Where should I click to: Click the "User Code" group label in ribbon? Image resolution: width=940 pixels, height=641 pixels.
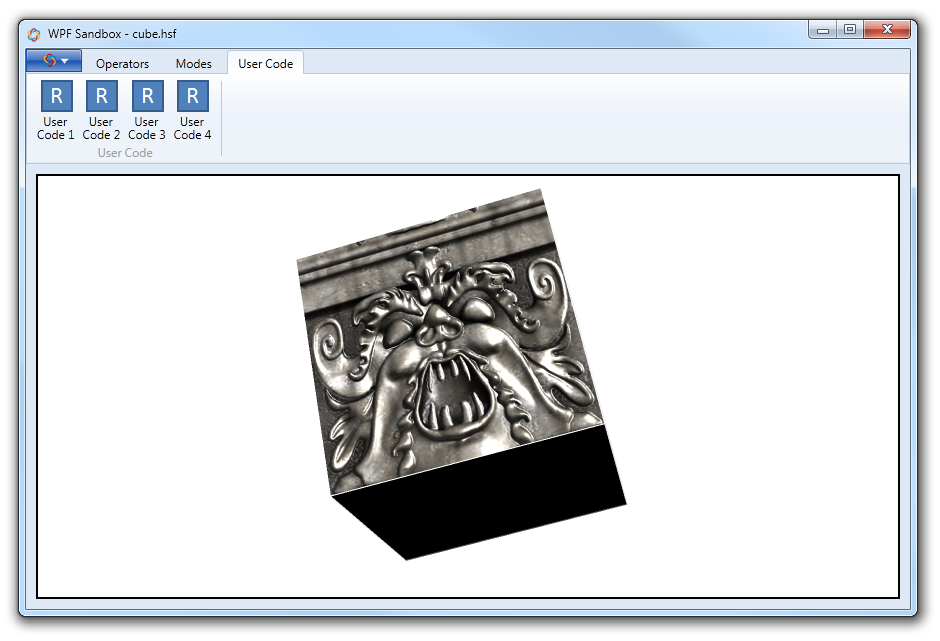click(x=125, y=153)
